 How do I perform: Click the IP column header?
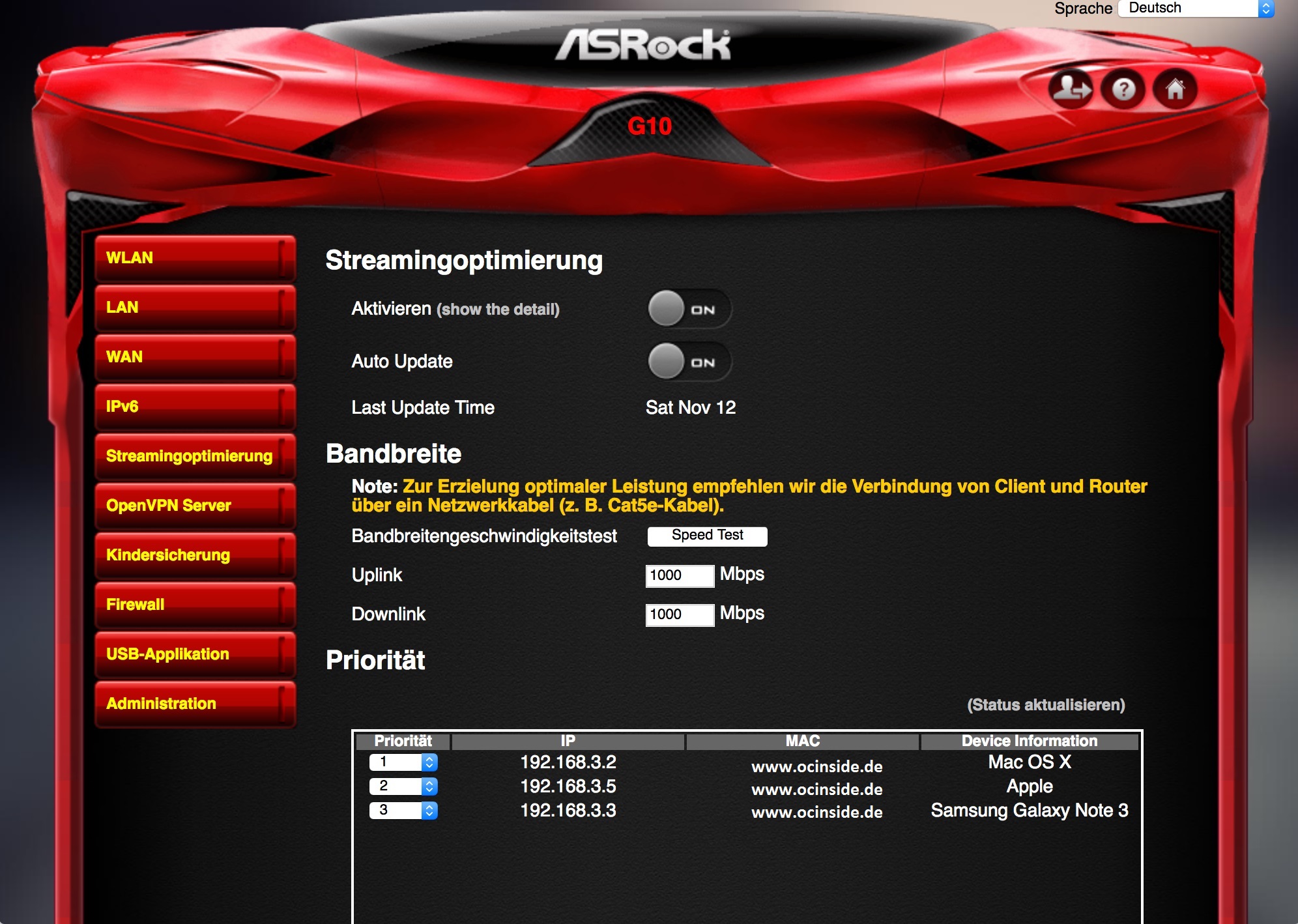(x=568, y=741)
